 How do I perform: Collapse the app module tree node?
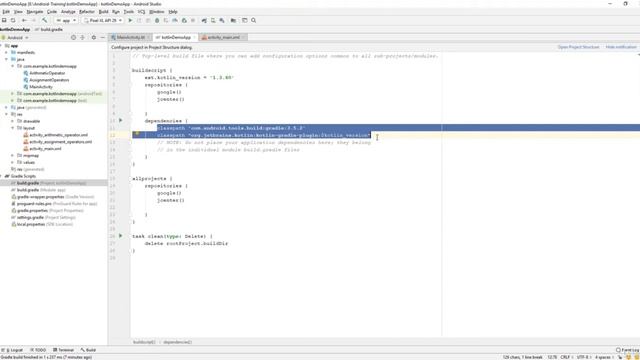2,46
